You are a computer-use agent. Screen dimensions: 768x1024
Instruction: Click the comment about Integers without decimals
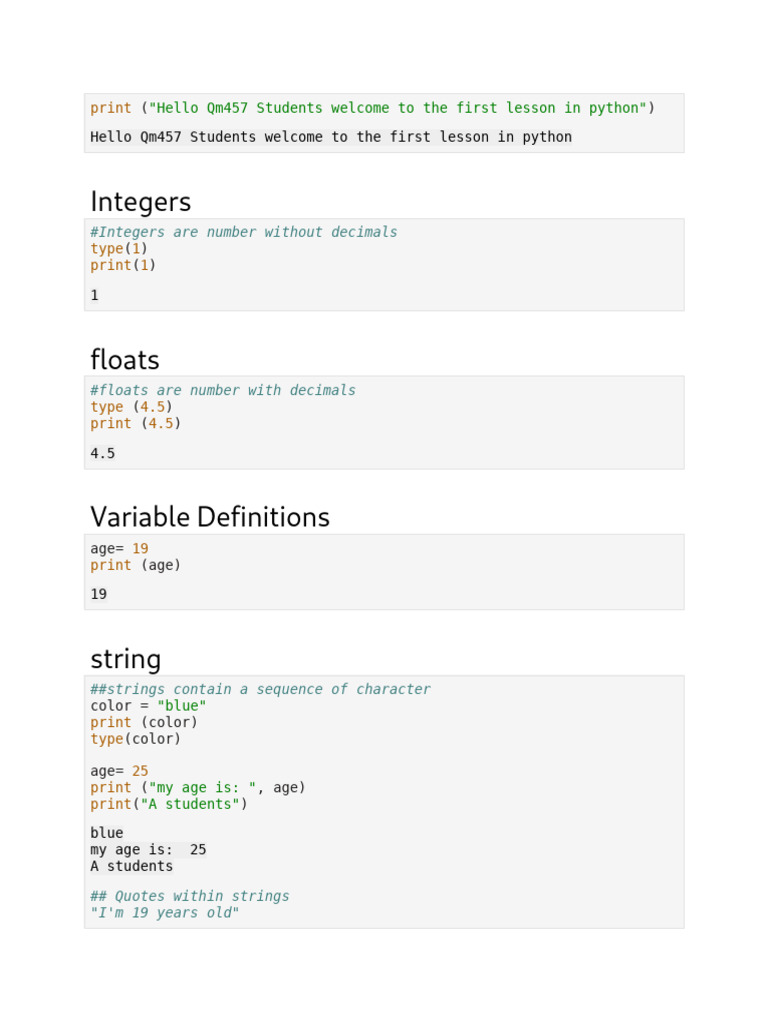(x=244, y=232)
